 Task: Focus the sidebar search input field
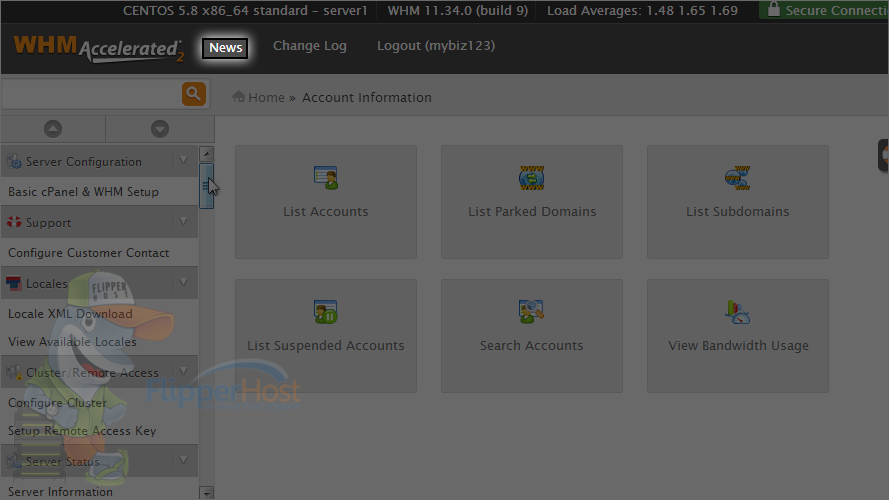pos(91,94)
